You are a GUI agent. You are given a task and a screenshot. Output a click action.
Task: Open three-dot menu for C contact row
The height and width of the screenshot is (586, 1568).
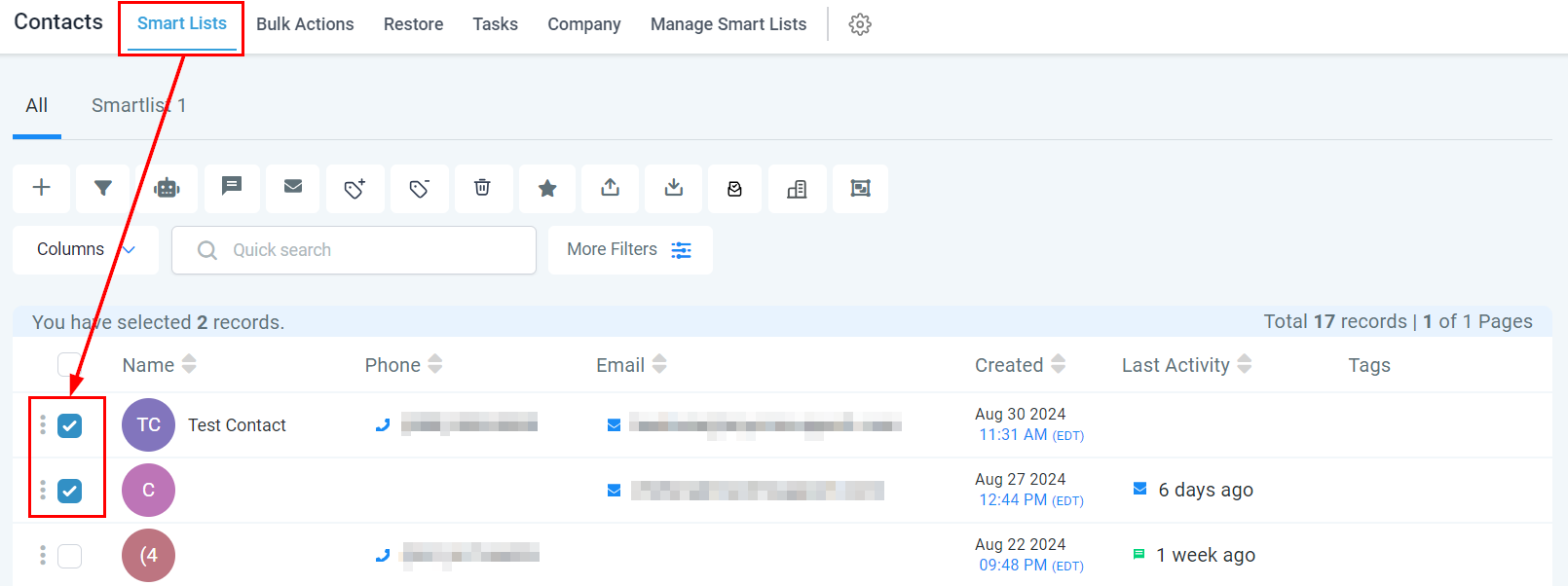click(43, 491)
